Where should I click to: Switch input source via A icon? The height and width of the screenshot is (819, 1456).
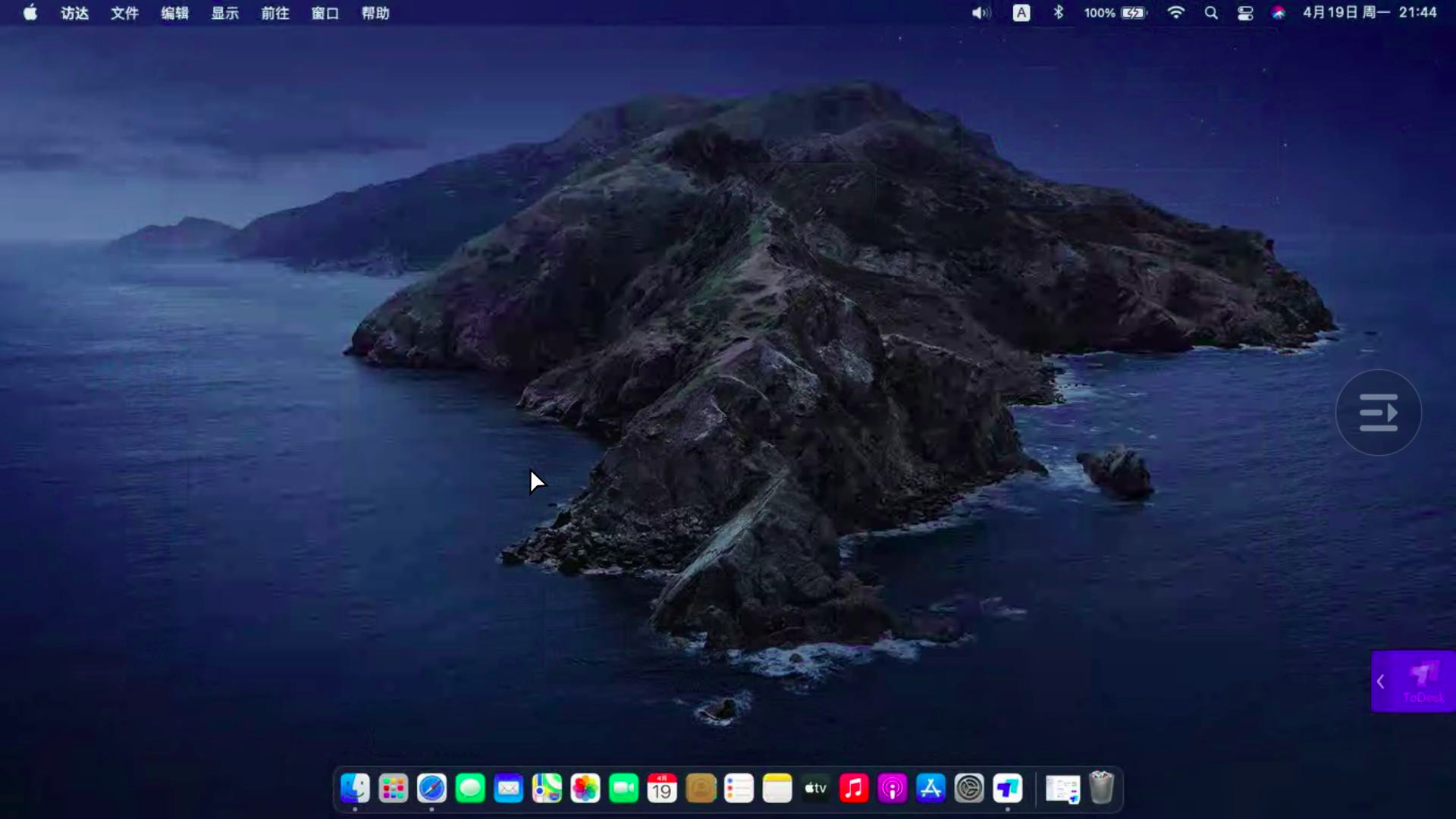(x=1021, y=13)
